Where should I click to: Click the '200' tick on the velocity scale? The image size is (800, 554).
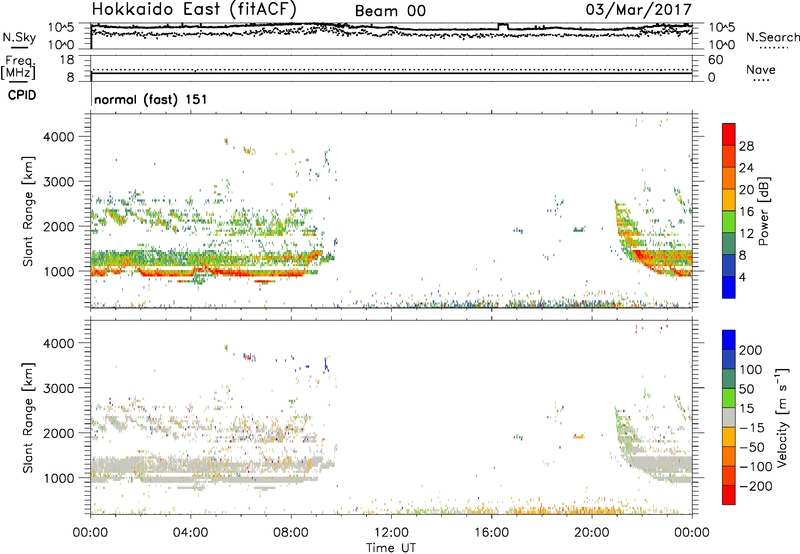(x=750, y=350)
